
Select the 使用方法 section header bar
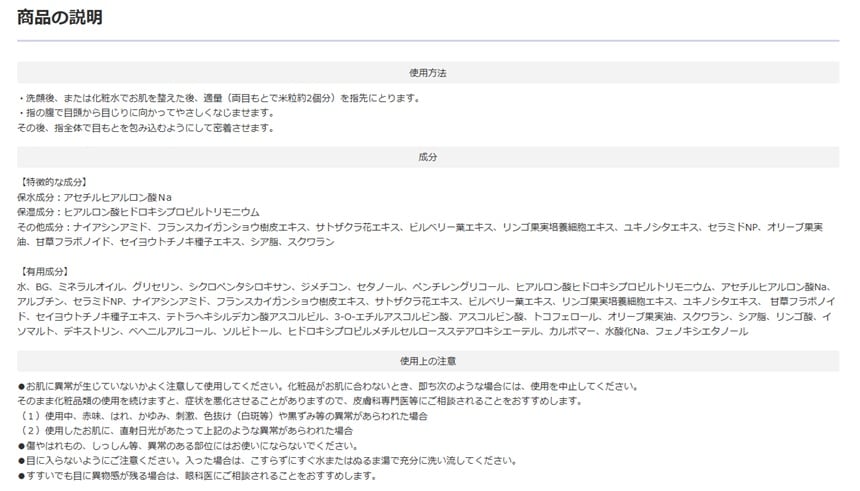point(428,73)
